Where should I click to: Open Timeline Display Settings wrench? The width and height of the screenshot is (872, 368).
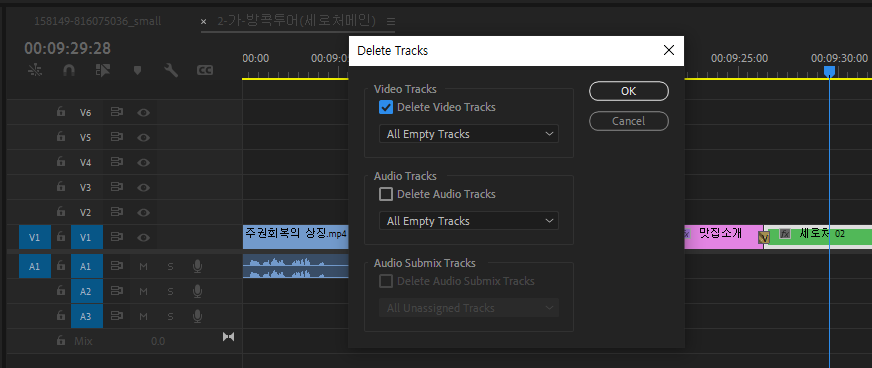(x=171, y=71)
